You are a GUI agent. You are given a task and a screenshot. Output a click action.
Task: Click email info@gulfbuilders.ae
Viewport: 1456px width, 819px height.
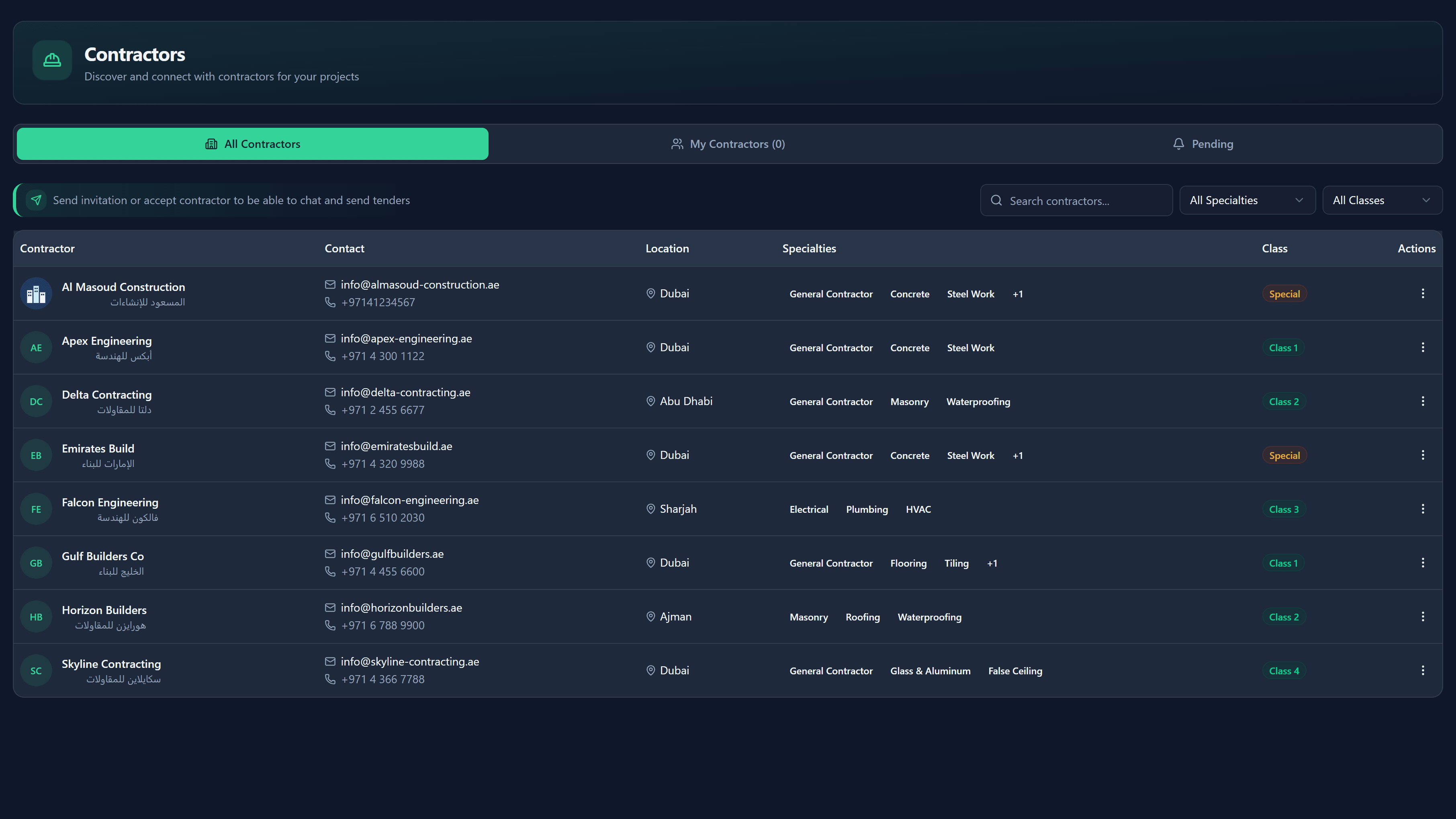392,554
